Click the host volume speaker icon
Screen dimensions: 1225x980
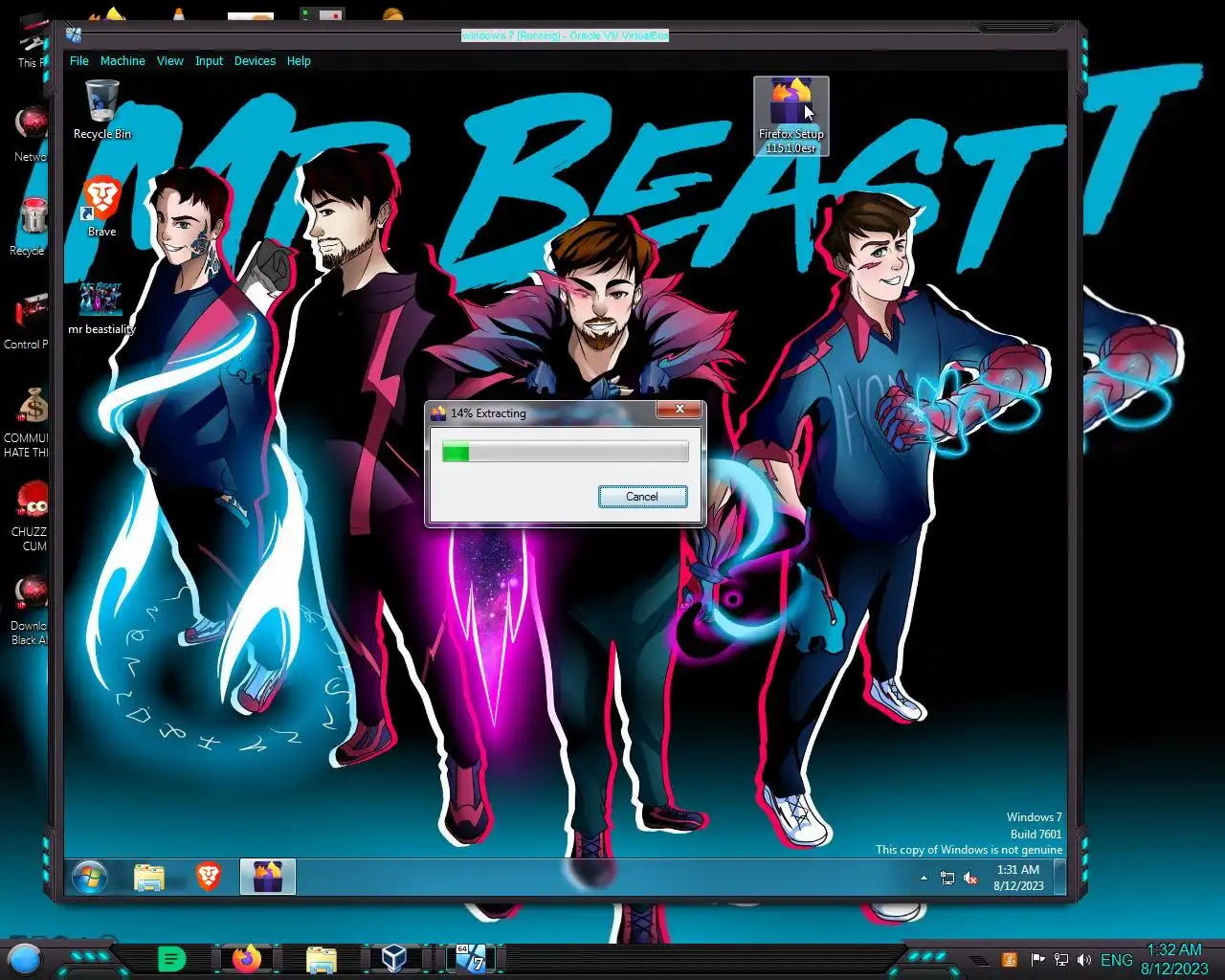(x=1083, y=959)
